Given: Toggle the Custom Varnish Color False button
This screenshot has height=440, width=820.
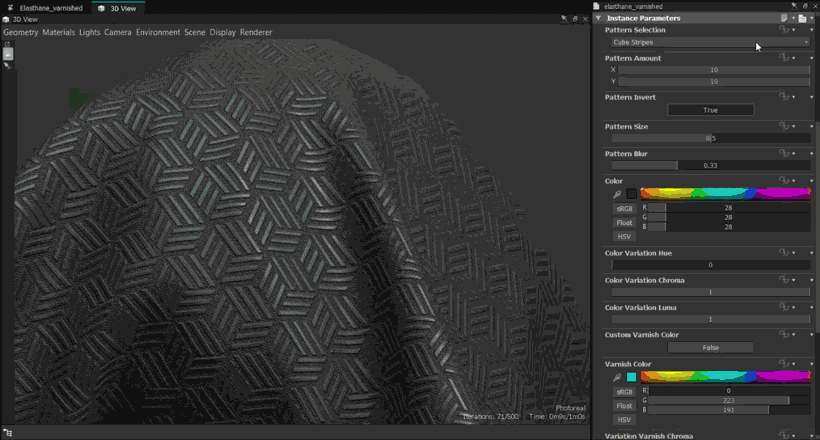Looking at the screenshot, I should [710, 347].
